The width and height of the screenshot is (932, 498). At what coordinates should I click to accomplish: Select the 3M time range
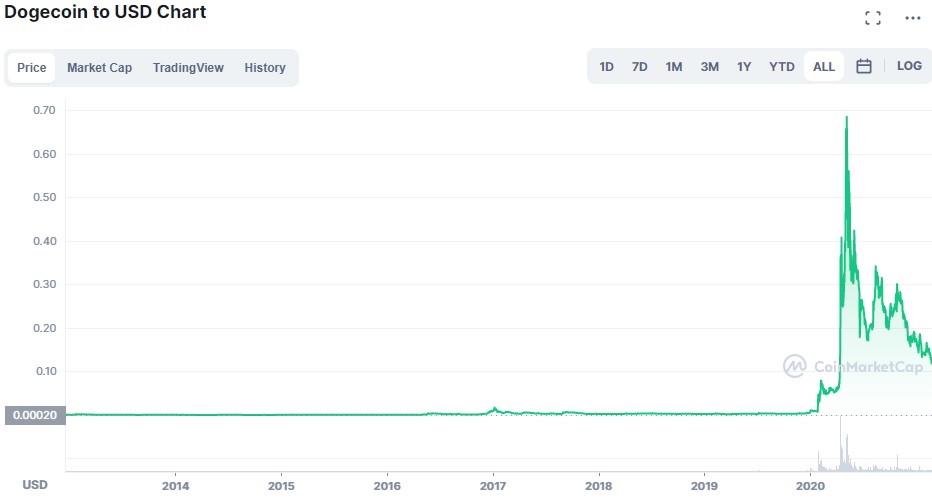coord(710,67)
